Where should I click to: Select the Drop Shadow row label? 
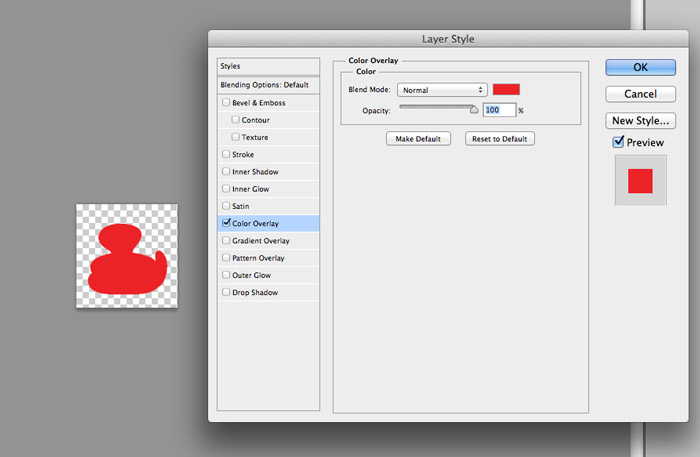click(255, 292)
